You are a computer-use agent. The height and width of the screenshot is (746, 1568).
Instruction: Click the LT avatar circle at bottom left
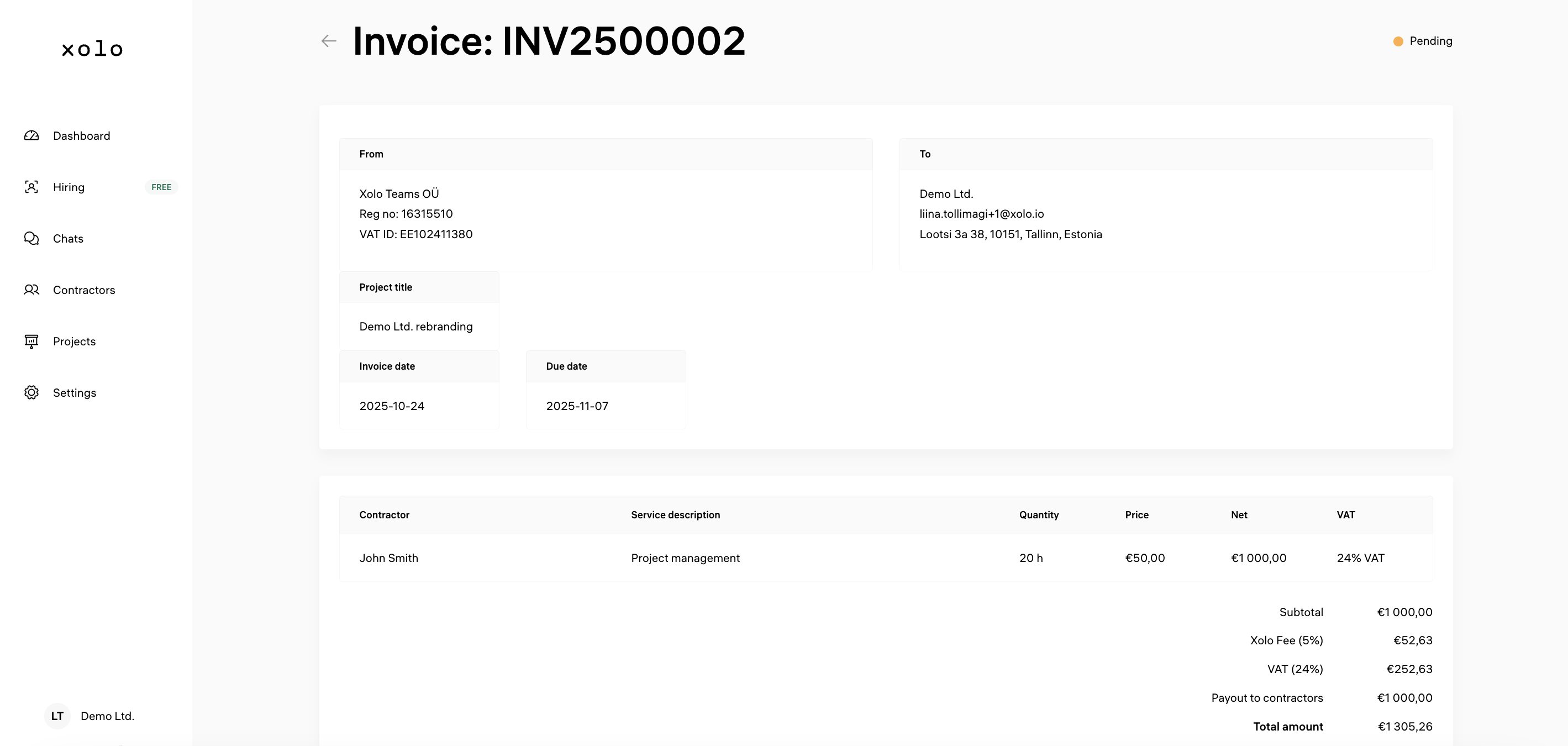[57, 716]
